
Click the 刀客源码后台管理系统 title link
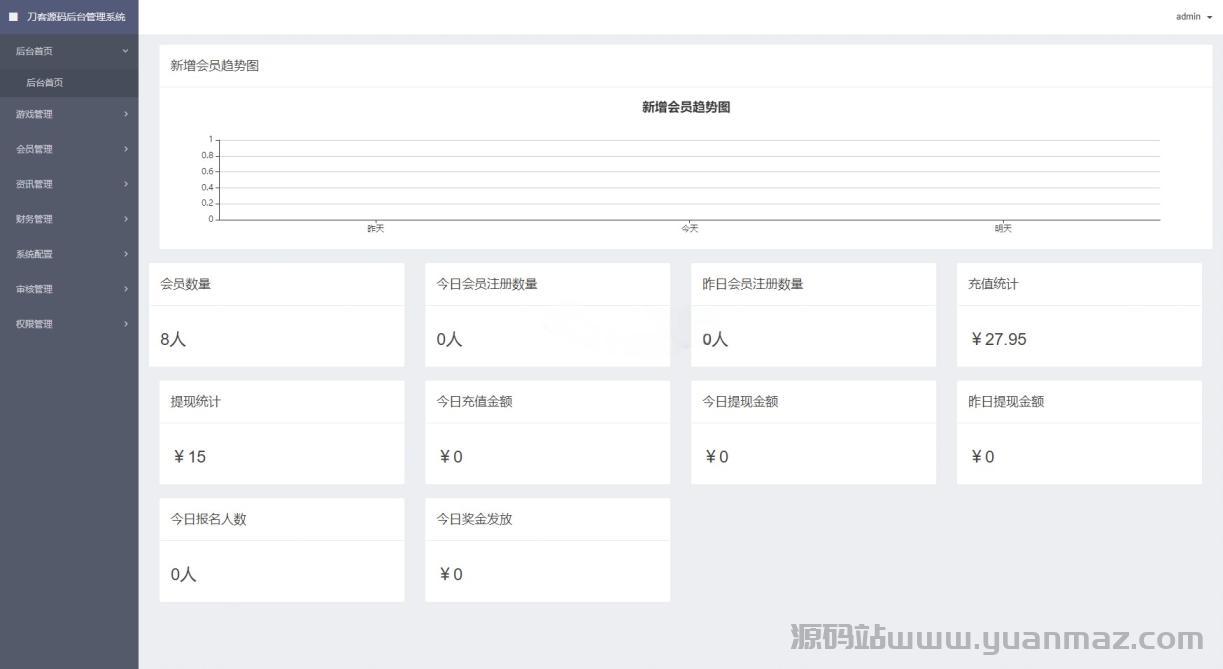coord(76,17)
